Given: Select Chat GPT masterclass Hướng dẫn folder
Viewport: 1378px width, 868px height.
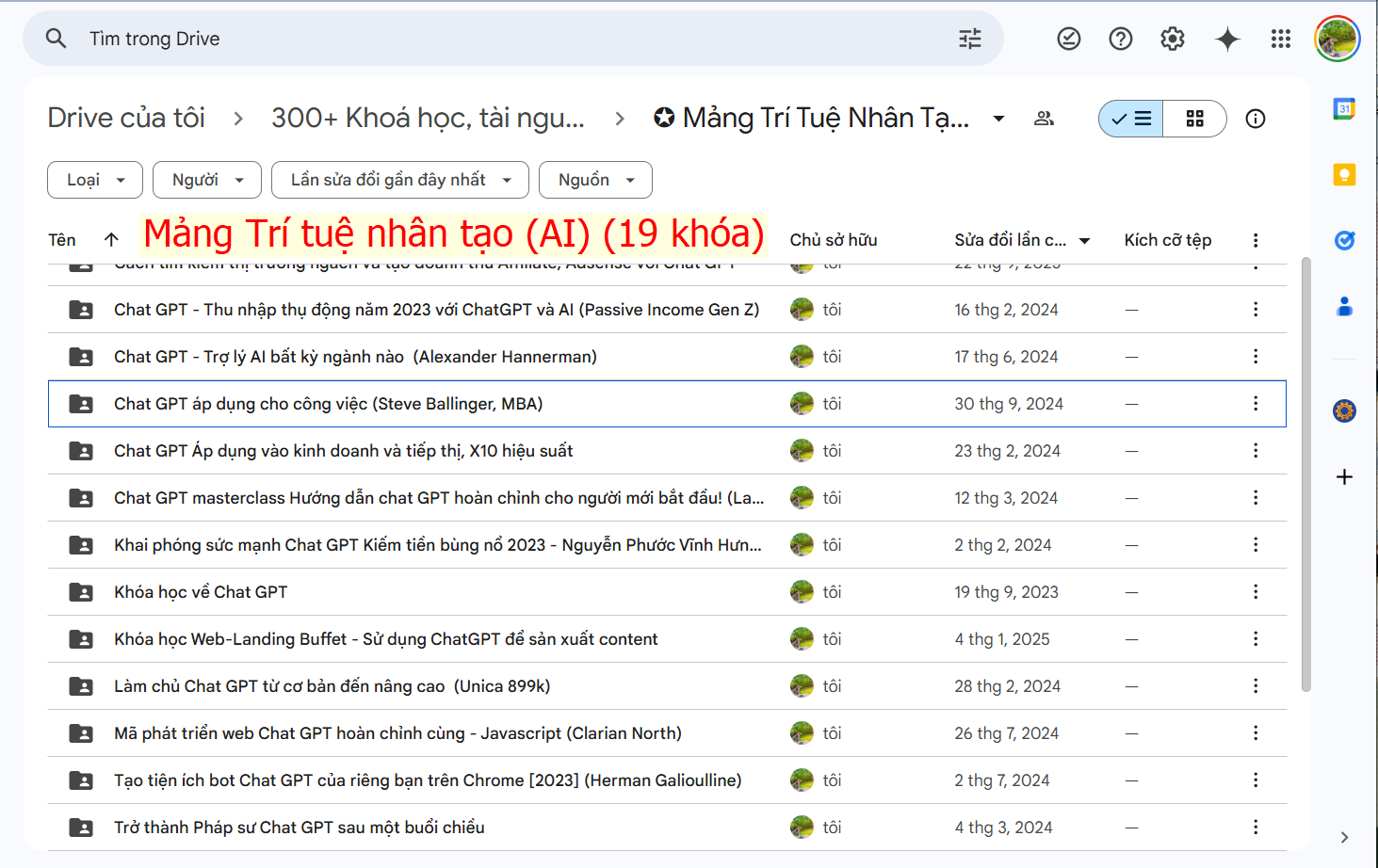Looking at the screenshot, I should tap(439, 498).
